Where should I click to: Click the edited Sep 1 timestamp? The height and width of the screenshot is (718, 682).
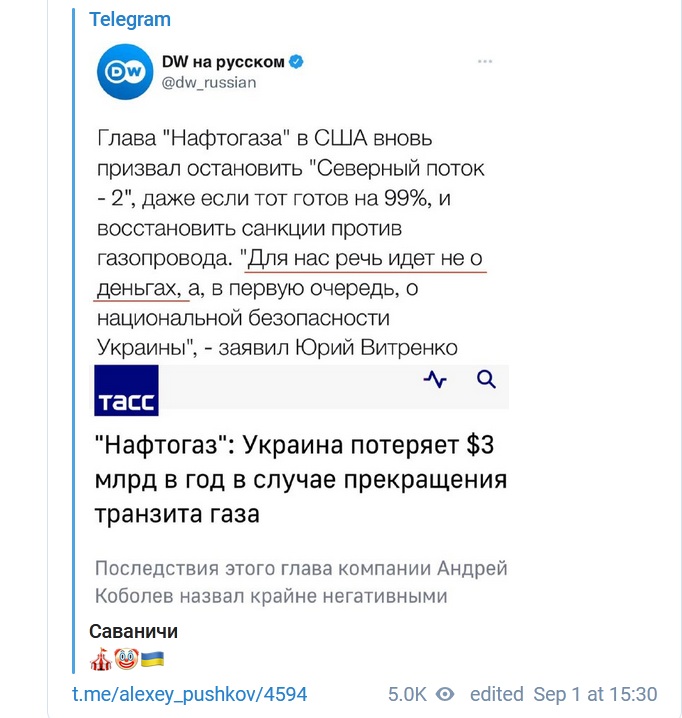coord(563,694)
